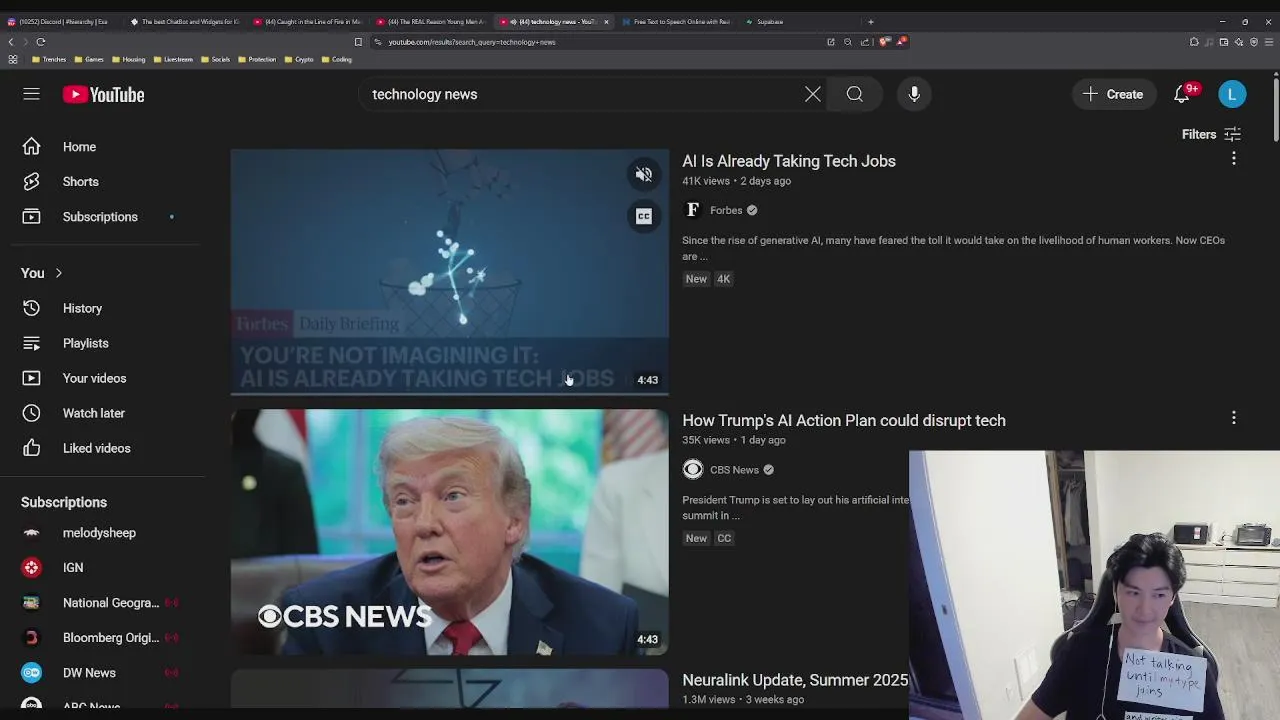Open the CBS News Trump video thumbnail
1280x720 pixels.
click(449, 532)
